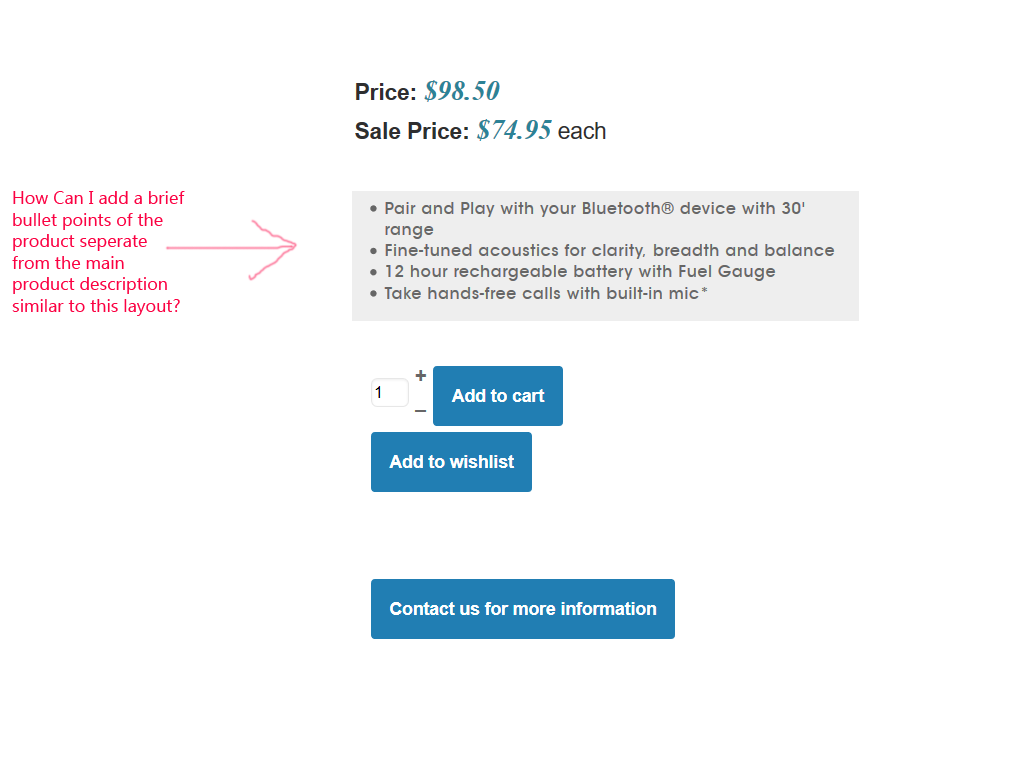The width and height of the screenshot is (1024, 768).
Task: Select the "Pair and Play" bullet point
Action: pos(594,209)
